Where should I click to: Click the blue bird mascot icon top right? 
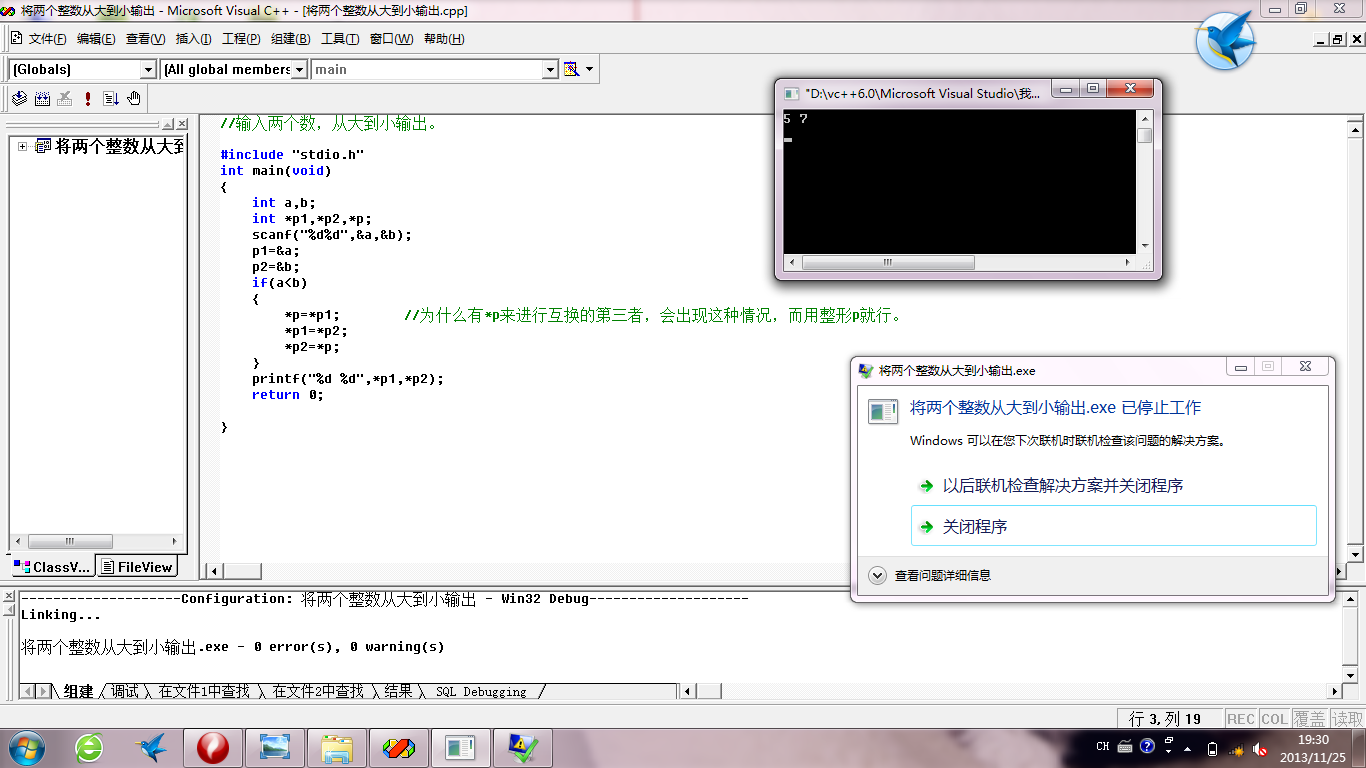point(1225,41)
